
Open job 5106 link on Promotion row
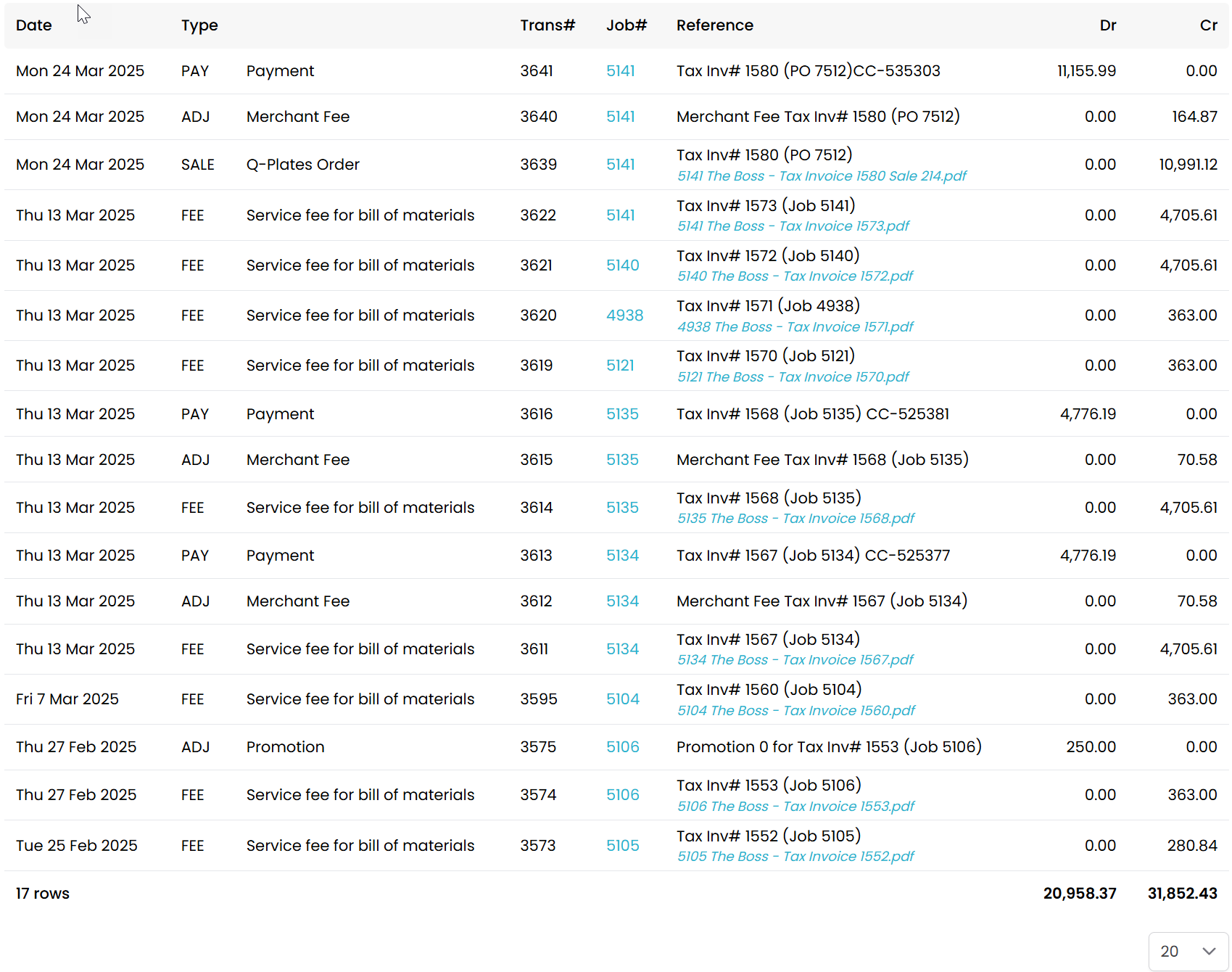[622, 747]
